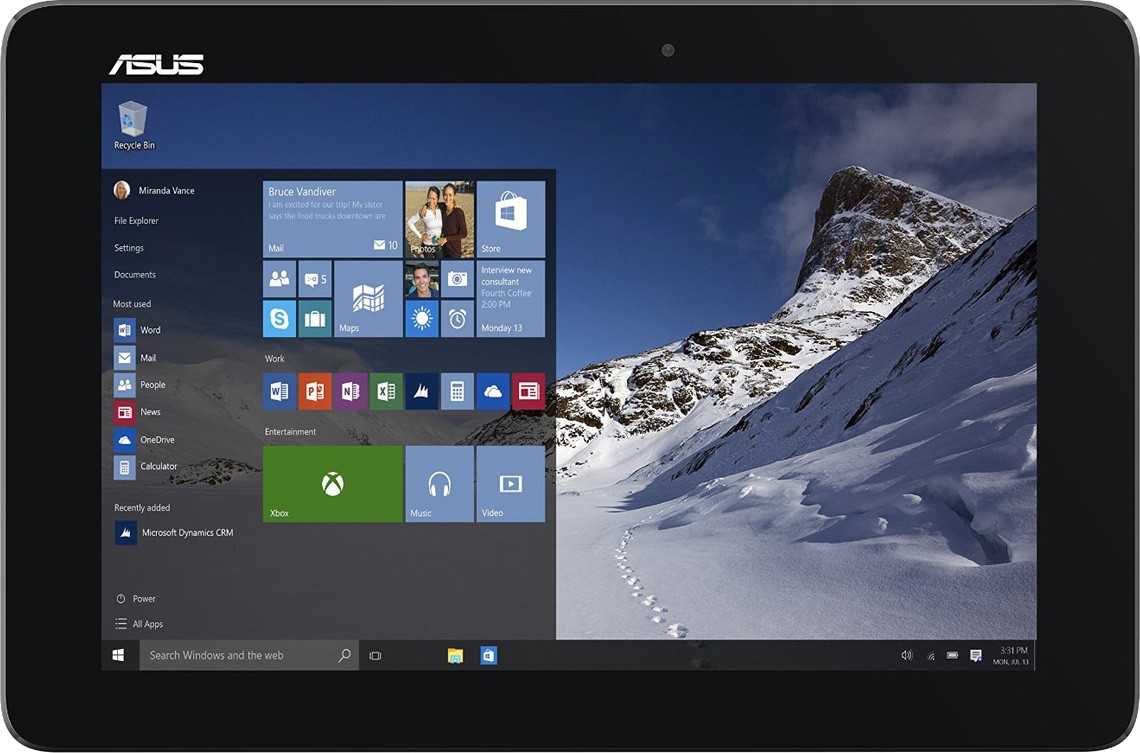Open the Camera tile
The height and width of the screenshot is (753, 1140).
458,279
